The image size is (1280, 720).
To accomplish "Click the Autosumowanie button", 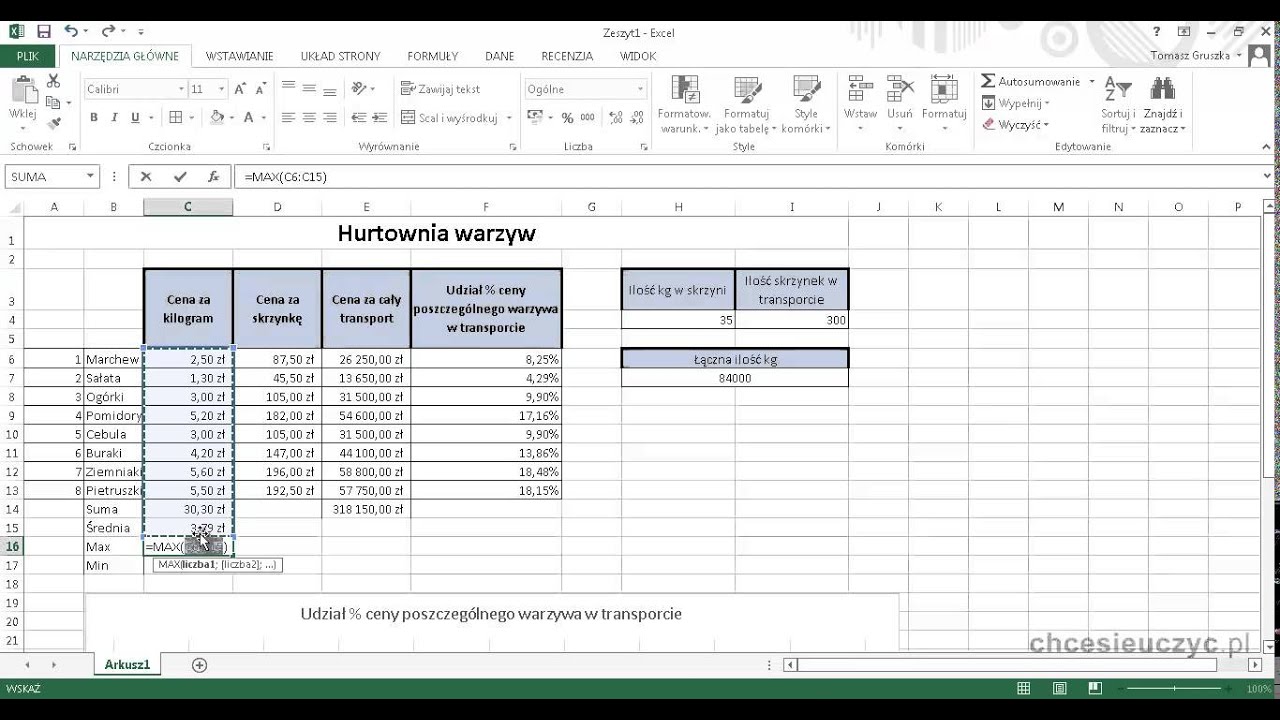I will (x=1030, y=81).
